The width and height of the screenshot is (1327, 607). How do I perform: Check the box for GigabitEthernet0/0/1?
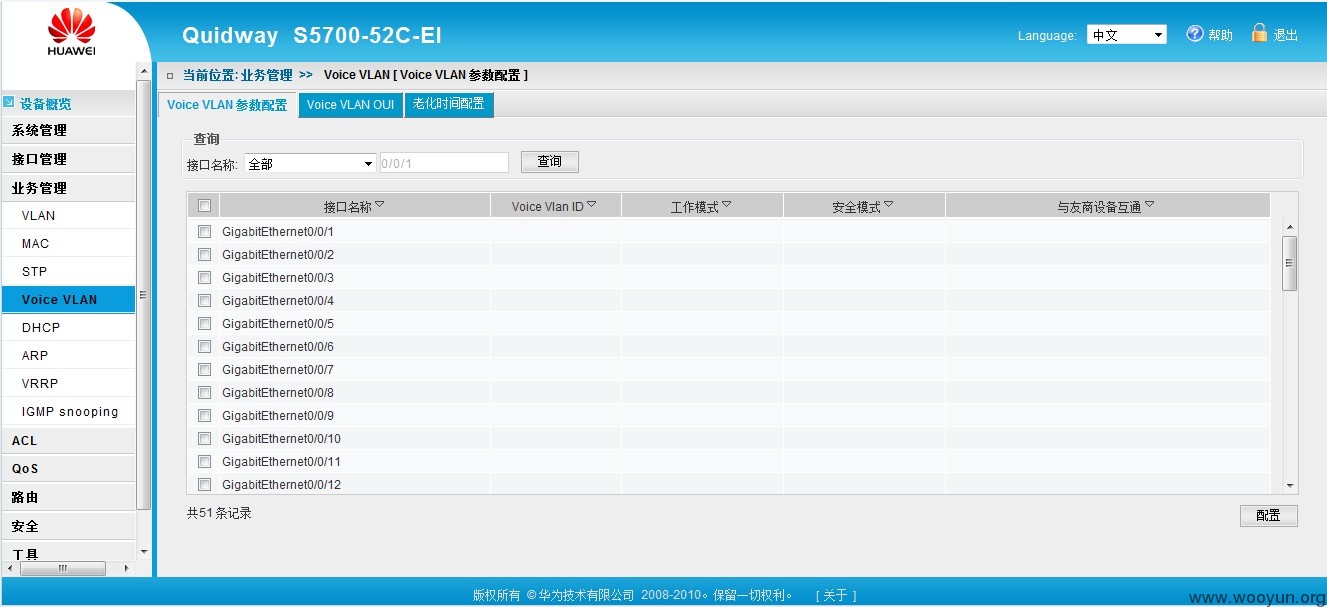[x=204, y=232]
